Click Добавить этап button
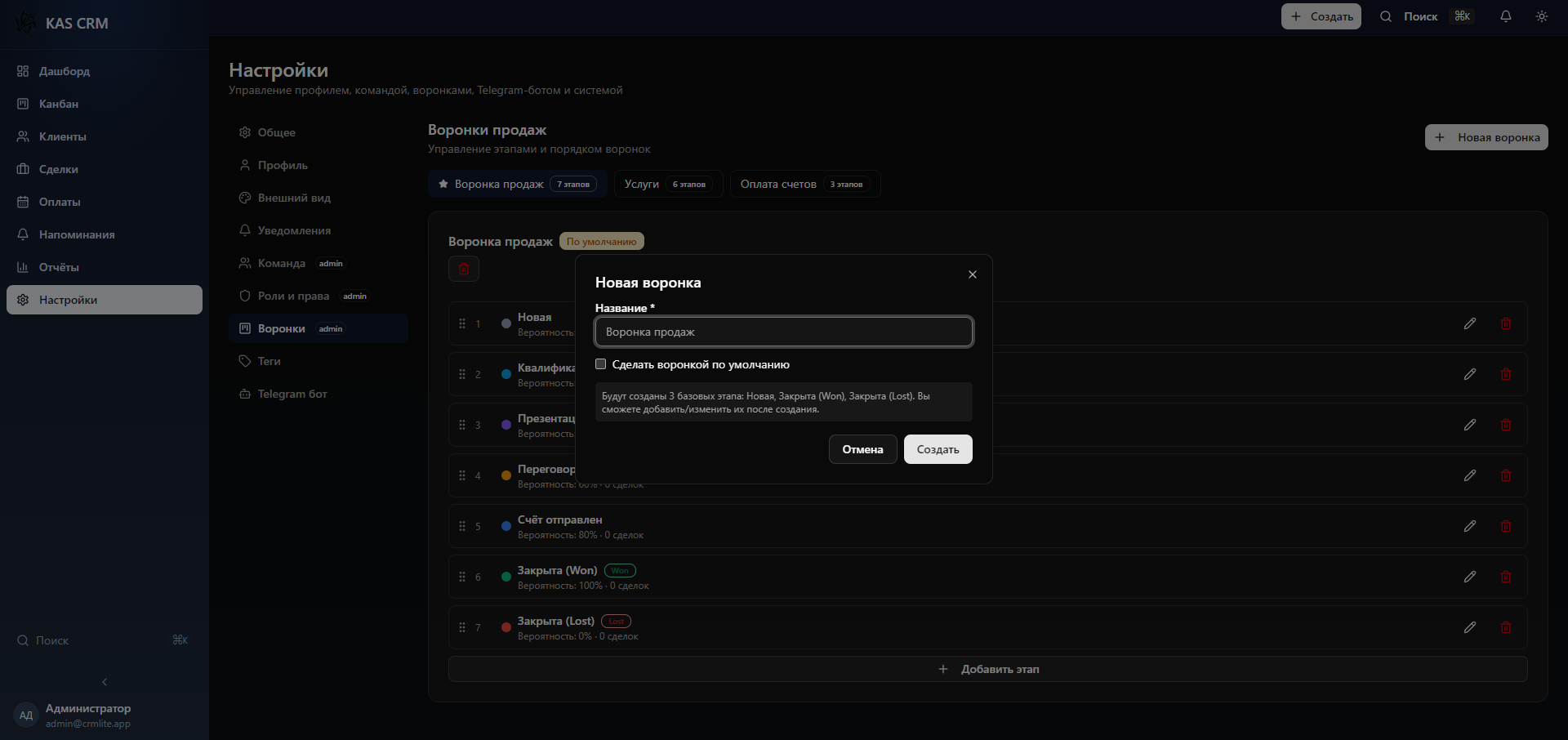Viewport: 1568px width, 740px height. tap(988, 669)
